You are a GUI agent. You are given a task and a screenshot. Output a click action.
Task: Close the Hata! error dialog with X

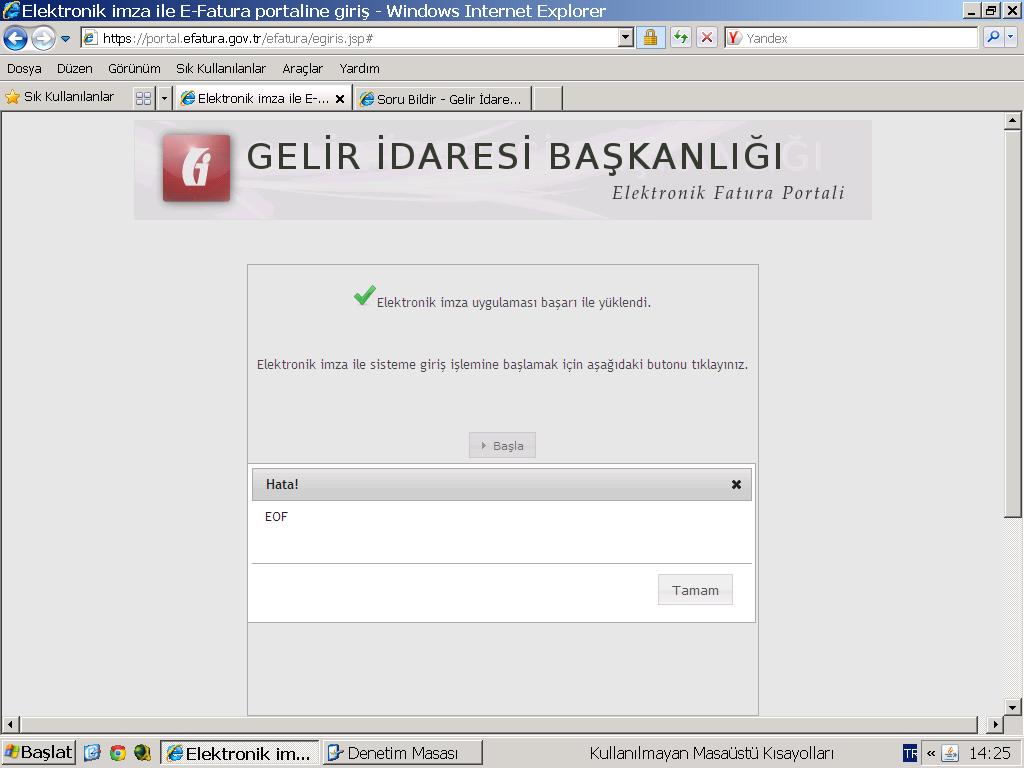coord(736,484)
